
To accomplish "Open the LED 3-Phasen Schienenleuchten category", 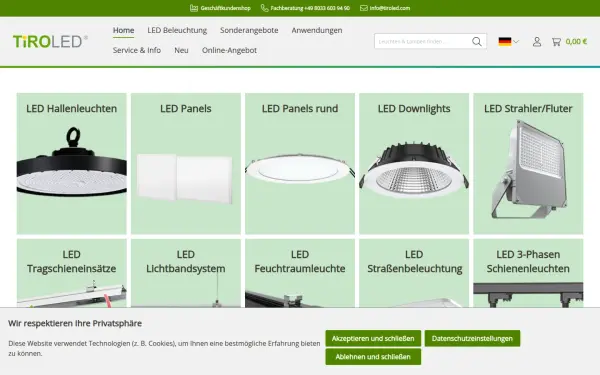I will (528, 273).
